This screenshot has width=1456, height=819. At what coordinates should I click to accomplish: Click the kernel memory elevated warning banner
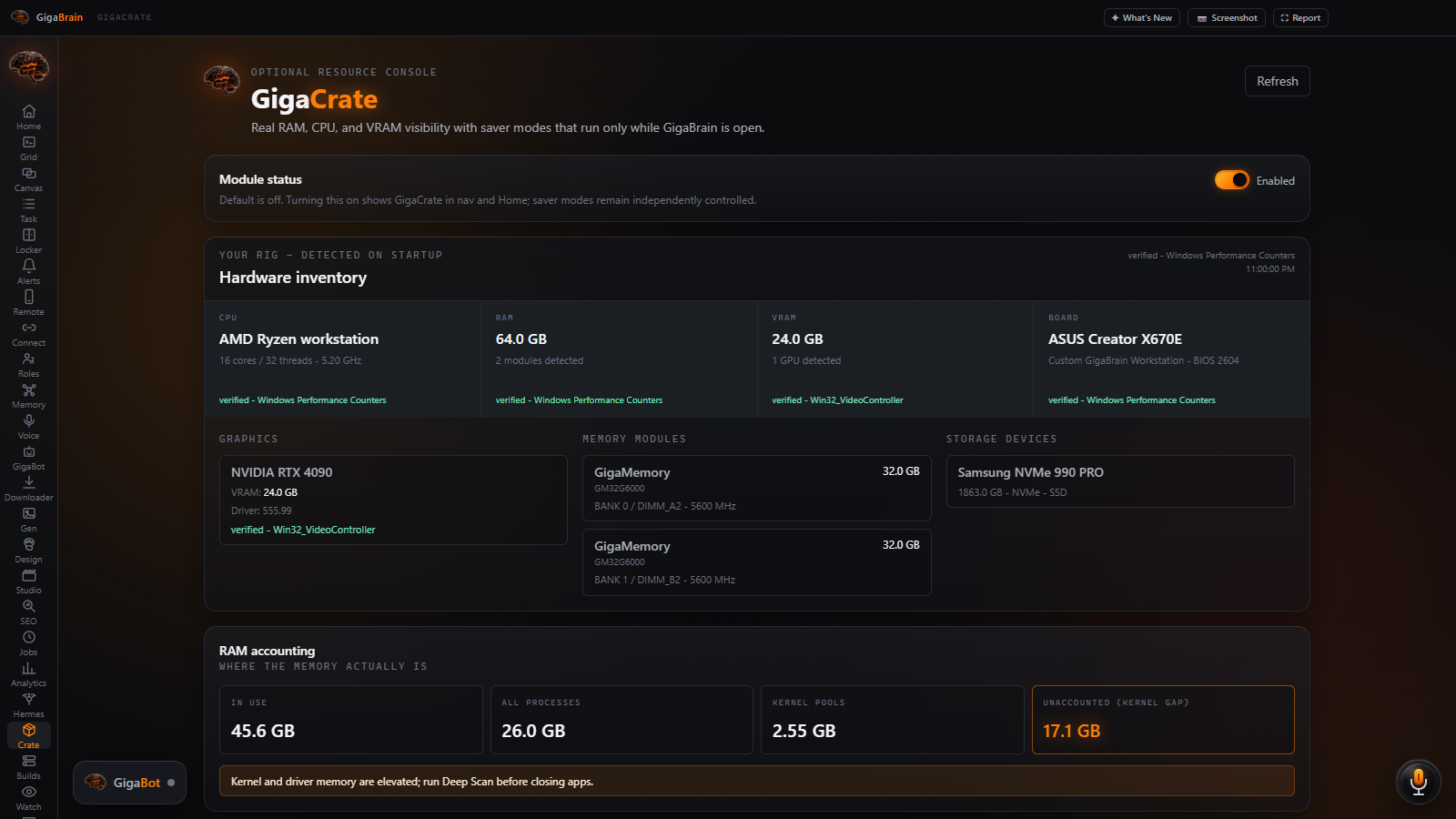(756, 781)
